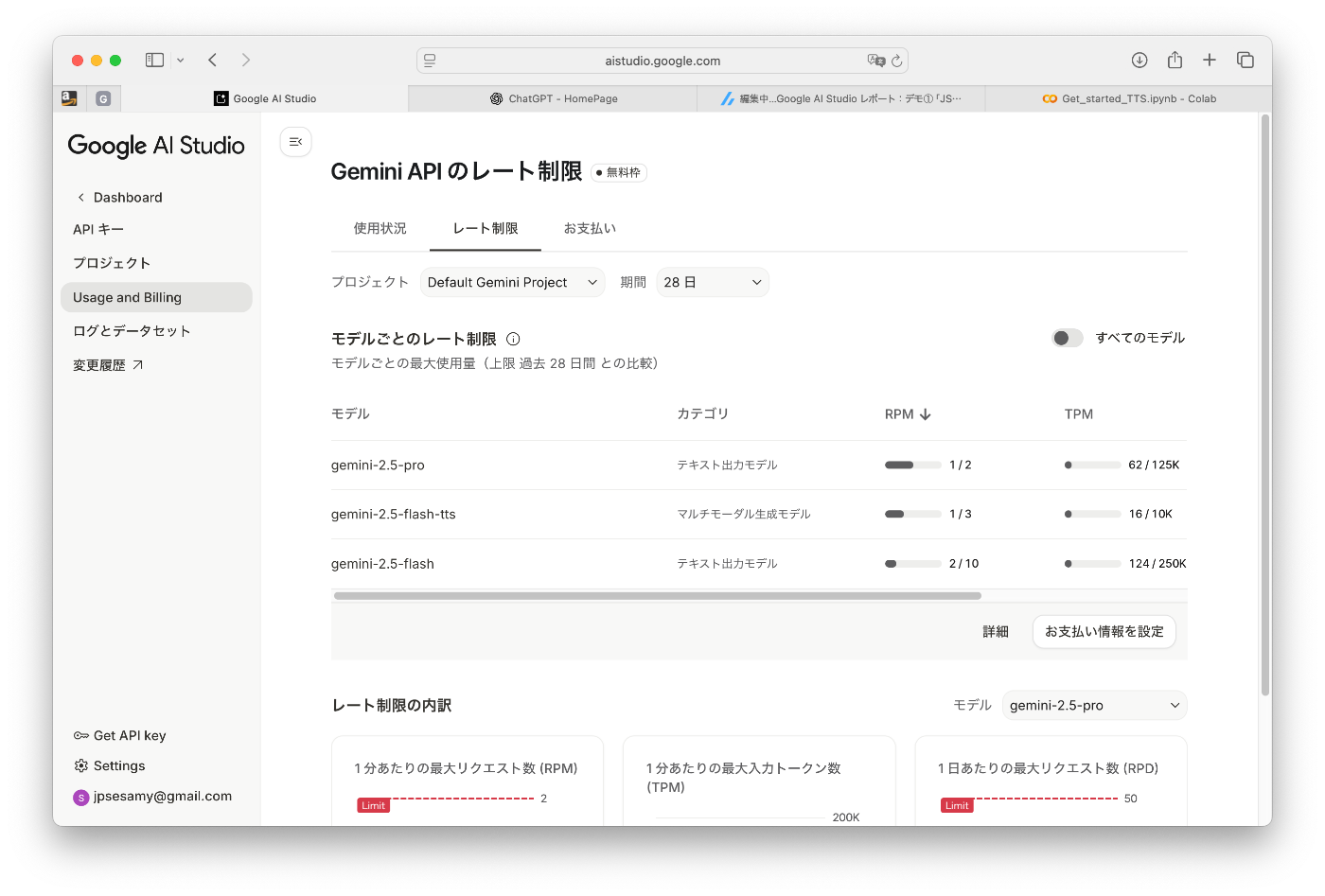Open the モデル gemini-2.5-pro dropdown
1325x896 pixels.
(1094, 706)
